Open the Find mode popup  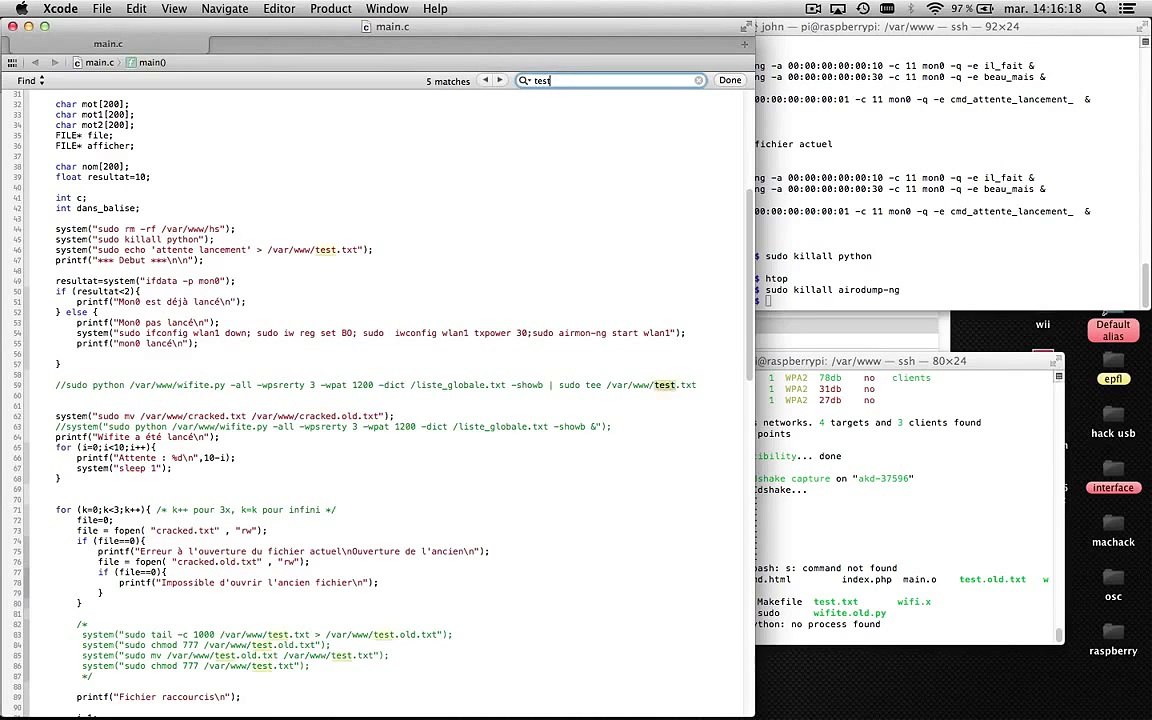[x=31, y=81]
